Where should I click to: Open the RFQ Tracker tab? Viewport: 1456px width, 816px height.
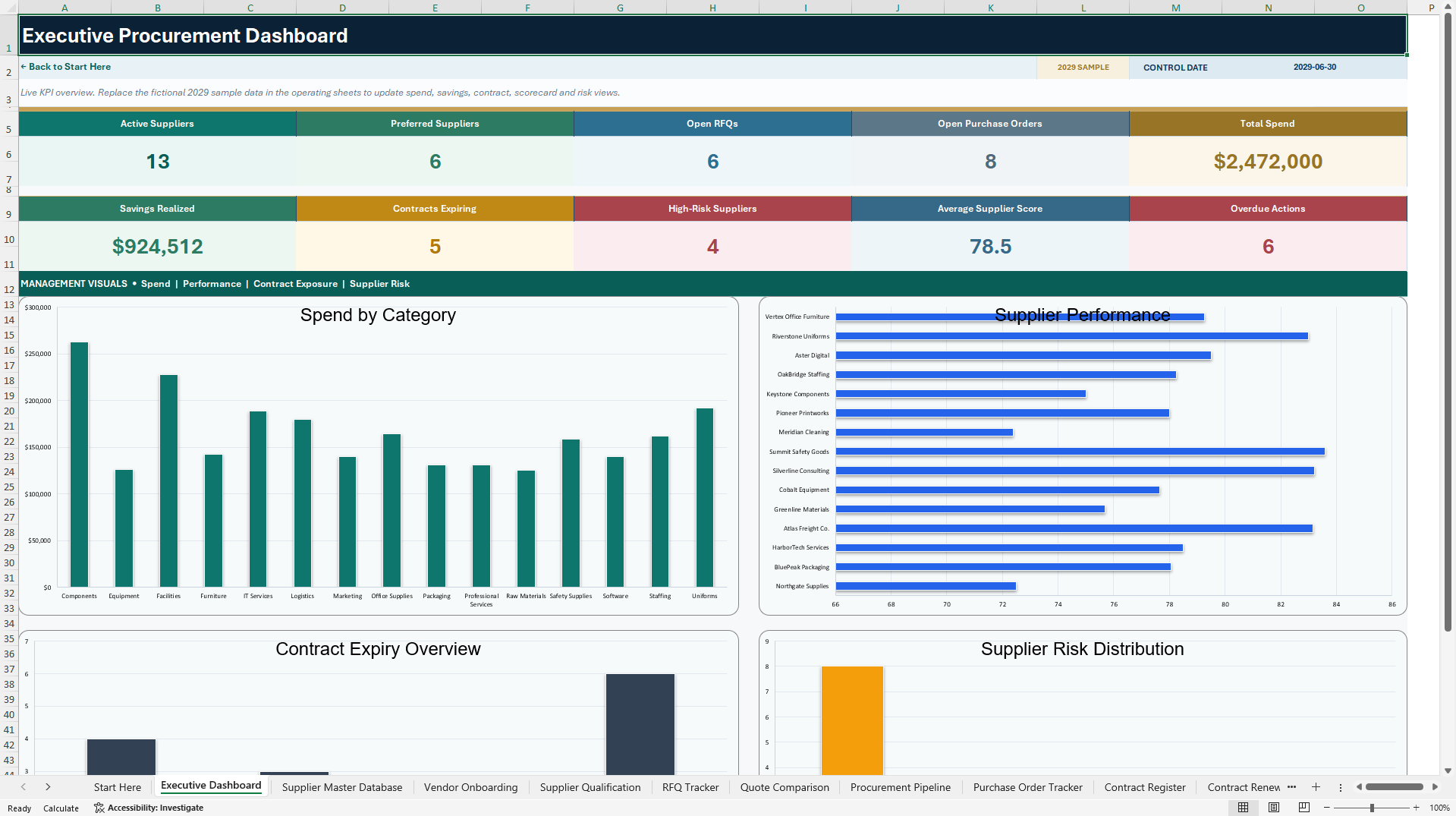(x=690, y=787)
